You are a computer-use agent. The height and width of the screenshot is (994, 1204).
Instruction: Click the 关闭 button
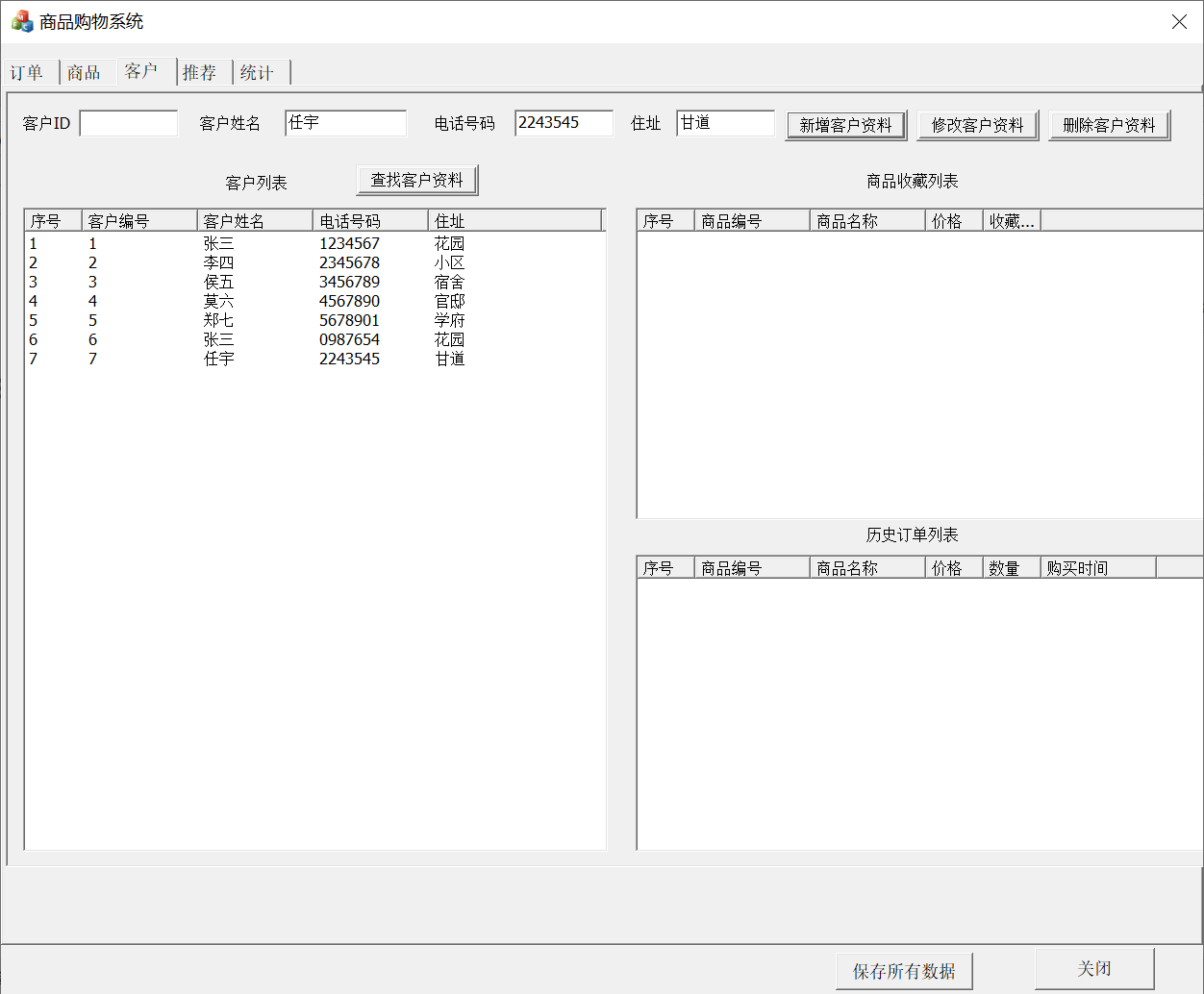click(1094, 968)
